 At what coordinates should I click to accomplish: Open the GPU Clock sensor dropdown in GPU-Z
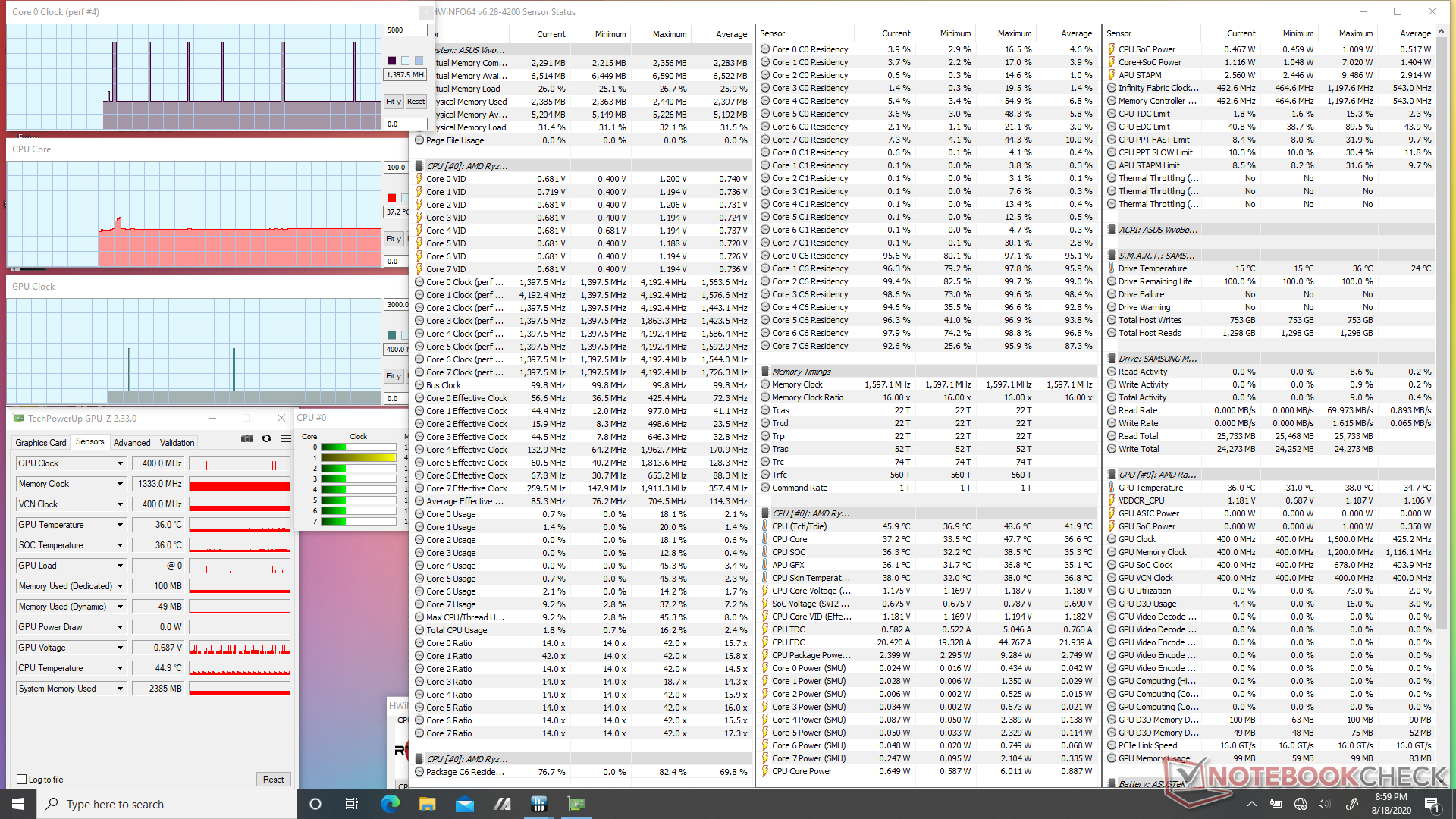[x=120, y=463]
